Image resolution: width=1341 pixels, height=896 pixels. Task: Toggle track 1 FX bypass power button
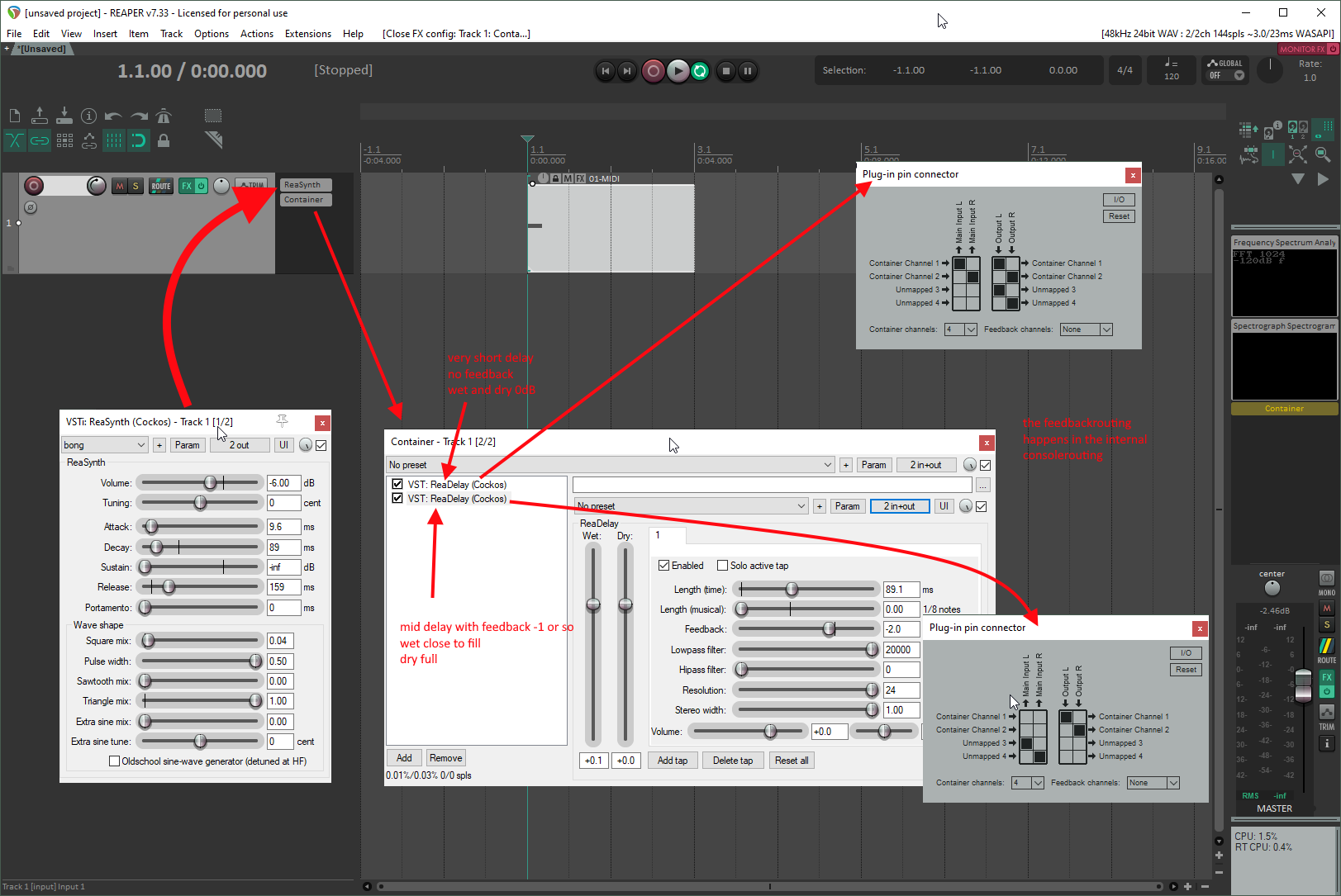pyautogui.click(x=201, y=186)
